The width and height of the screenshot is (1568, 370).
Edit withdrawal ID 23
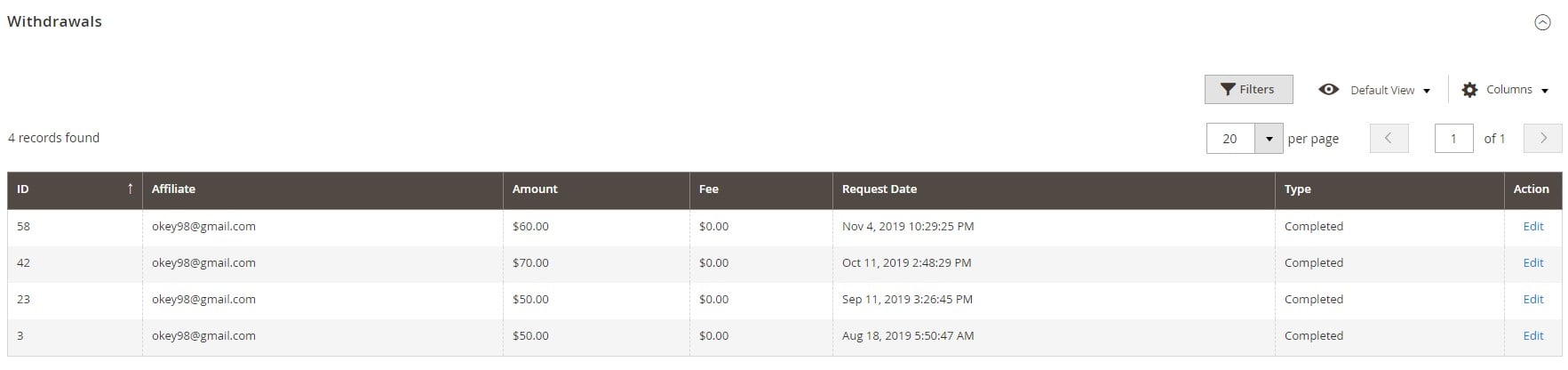click(x=1532, y=300)
